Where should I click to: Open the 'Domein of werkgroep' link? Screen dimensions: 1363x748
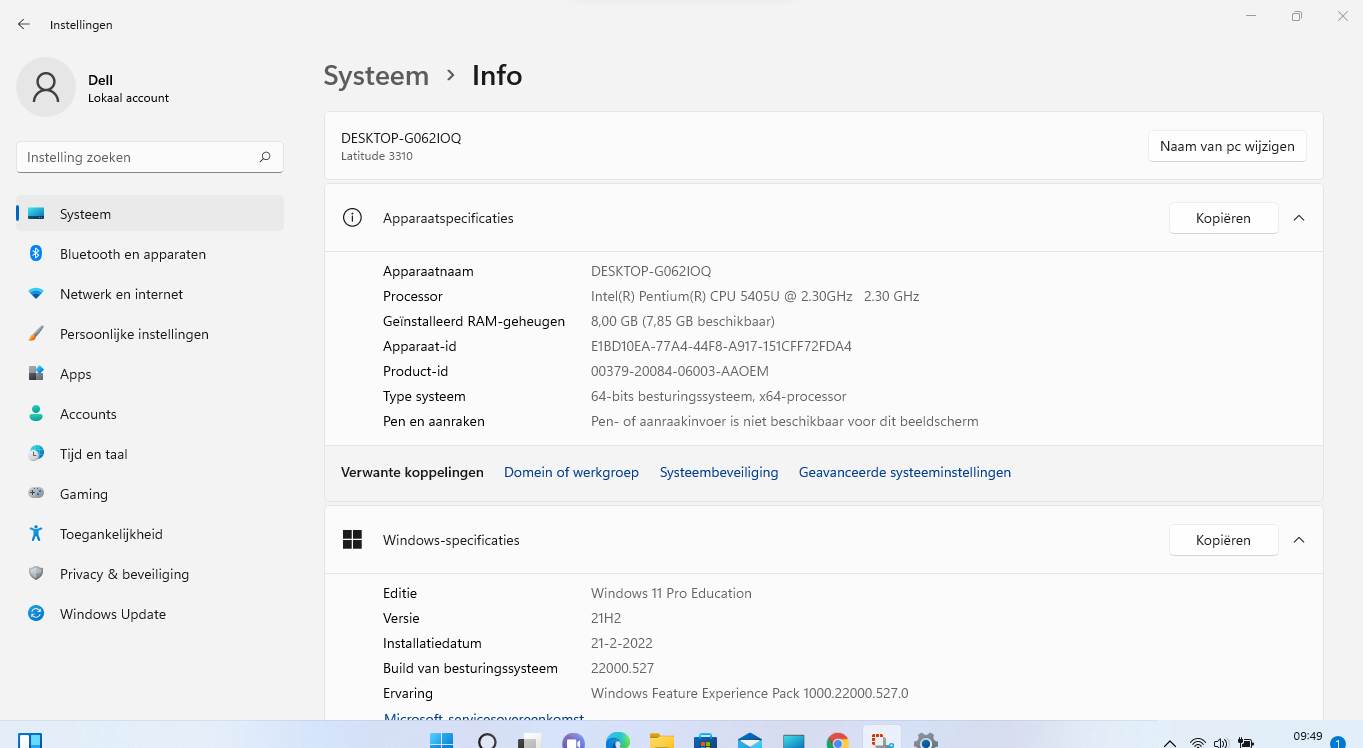coord(571,472)
